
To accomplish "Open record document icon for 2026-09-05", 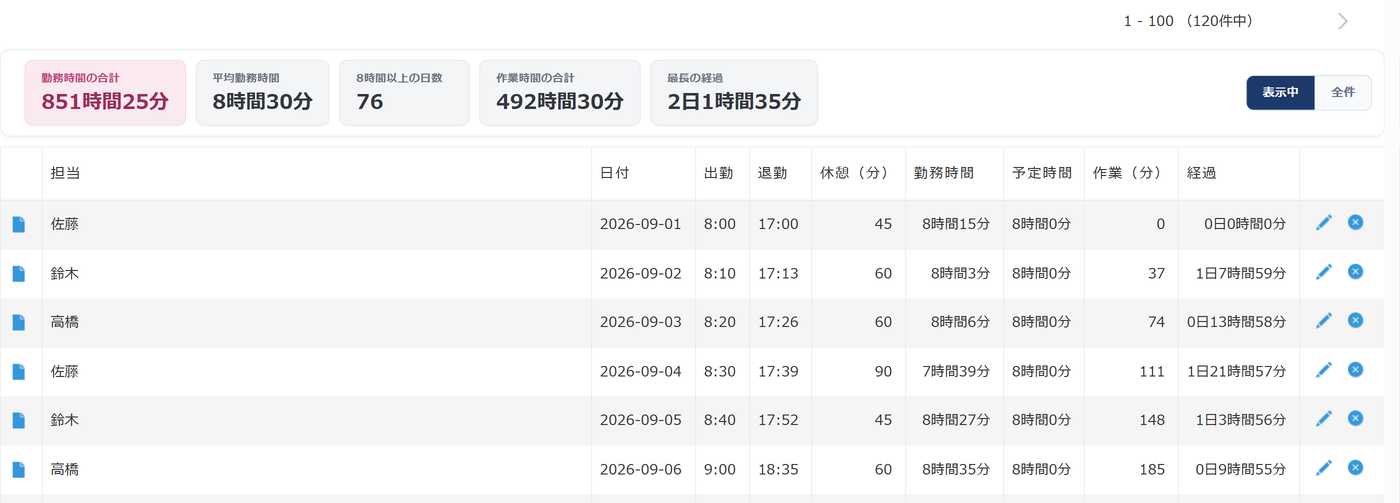I will (x=18, y=420).
